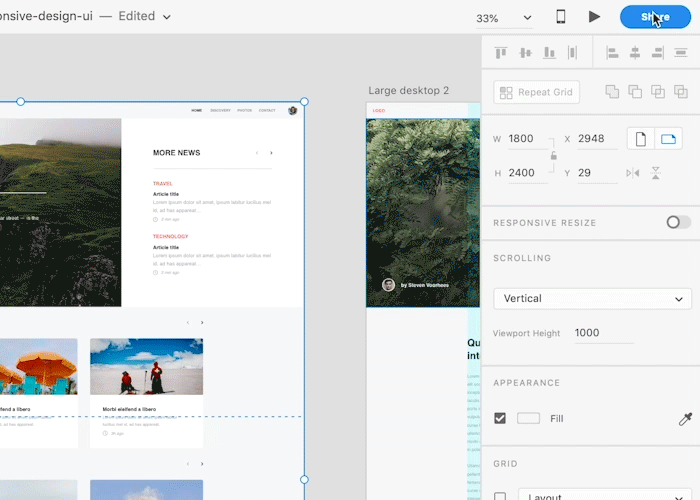Align selection to vertical middle
The height and width of the screenshot is (500, 700).
click(x=525, y=53)
